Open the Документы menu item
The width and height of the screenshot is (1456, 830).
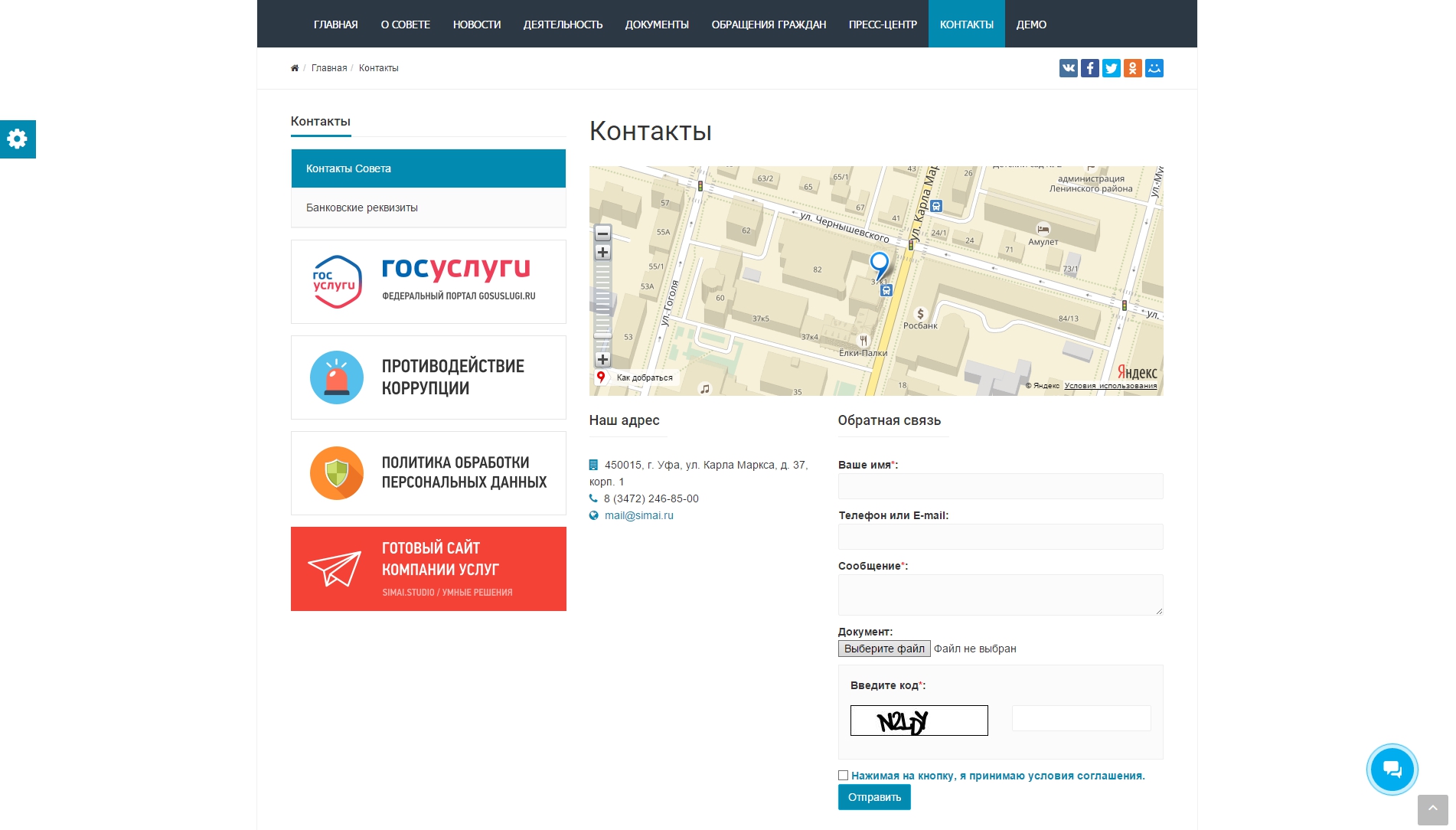[656, 25]
